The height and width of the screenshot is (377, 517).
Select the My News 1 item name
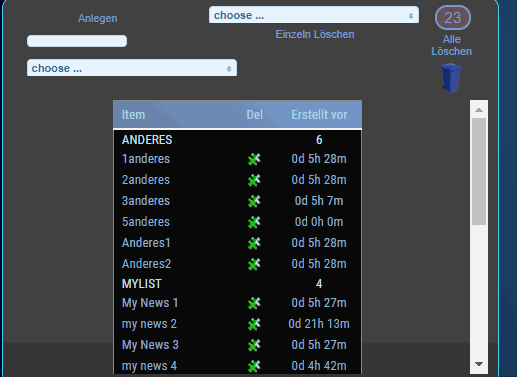tap(150, 303)
